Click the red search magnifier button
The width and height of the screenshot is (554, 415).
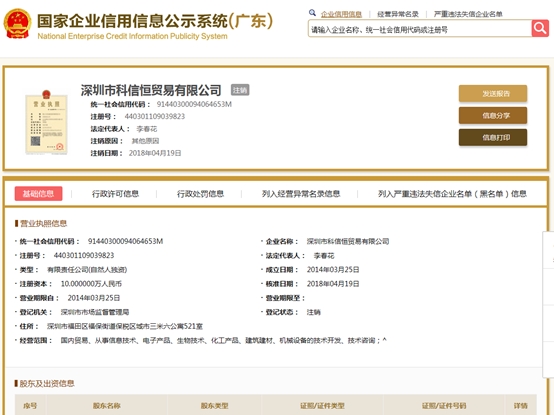pos(540,28)
